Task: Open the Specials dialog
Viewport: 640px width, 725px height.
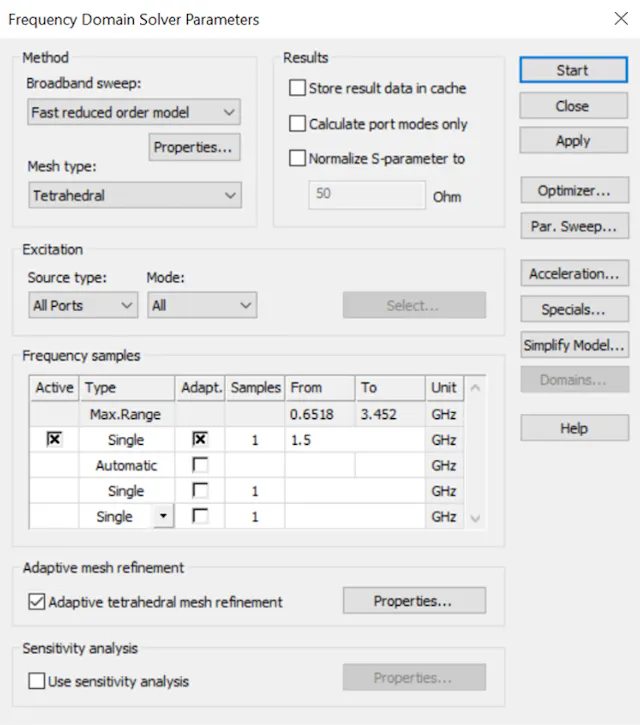Action: [574, 309]
